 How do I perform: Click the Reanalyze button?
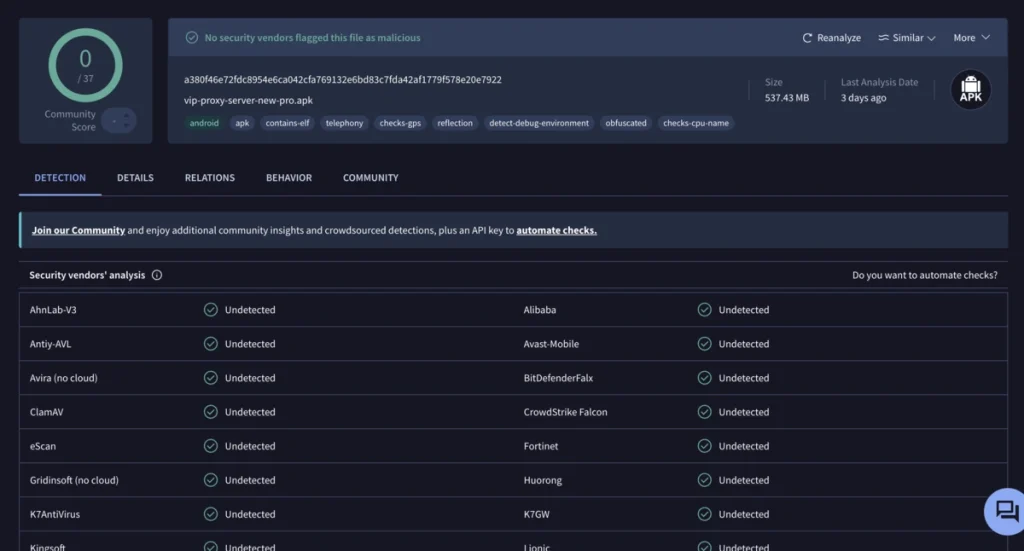pos(831,38)
